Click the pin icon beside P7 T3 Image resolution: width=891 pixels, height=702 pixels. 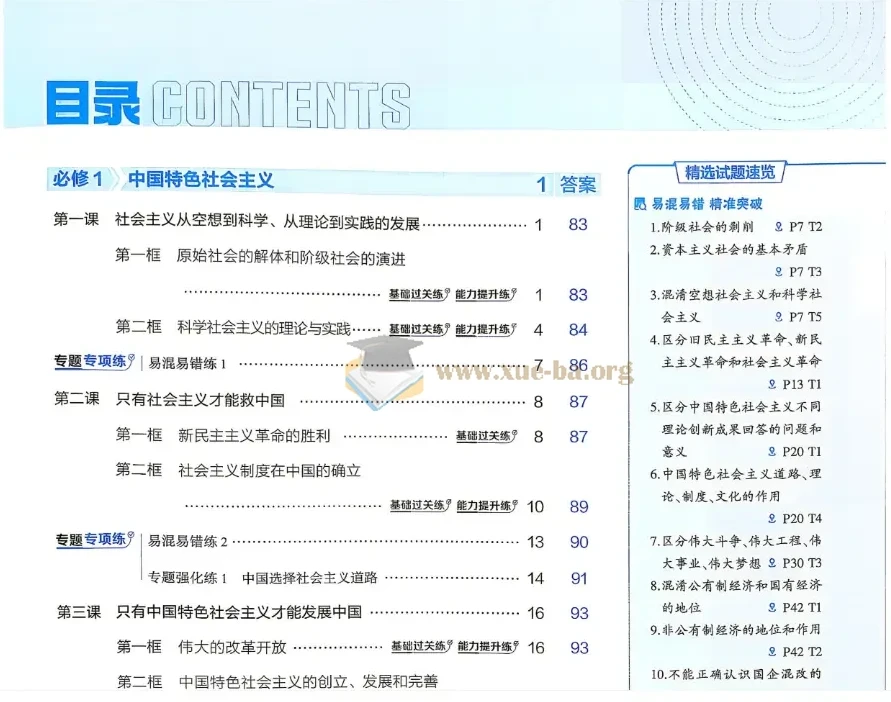click(778, 272)
